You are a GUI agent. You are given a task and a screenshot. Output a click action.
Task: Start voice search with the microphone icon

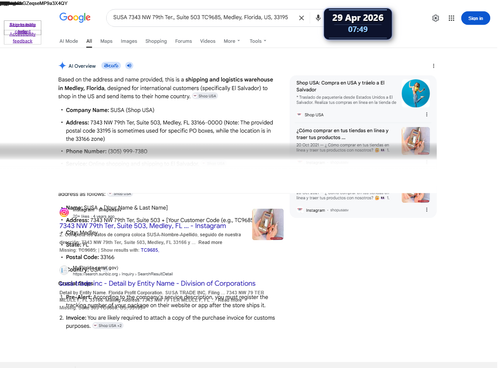click(318, 18)
